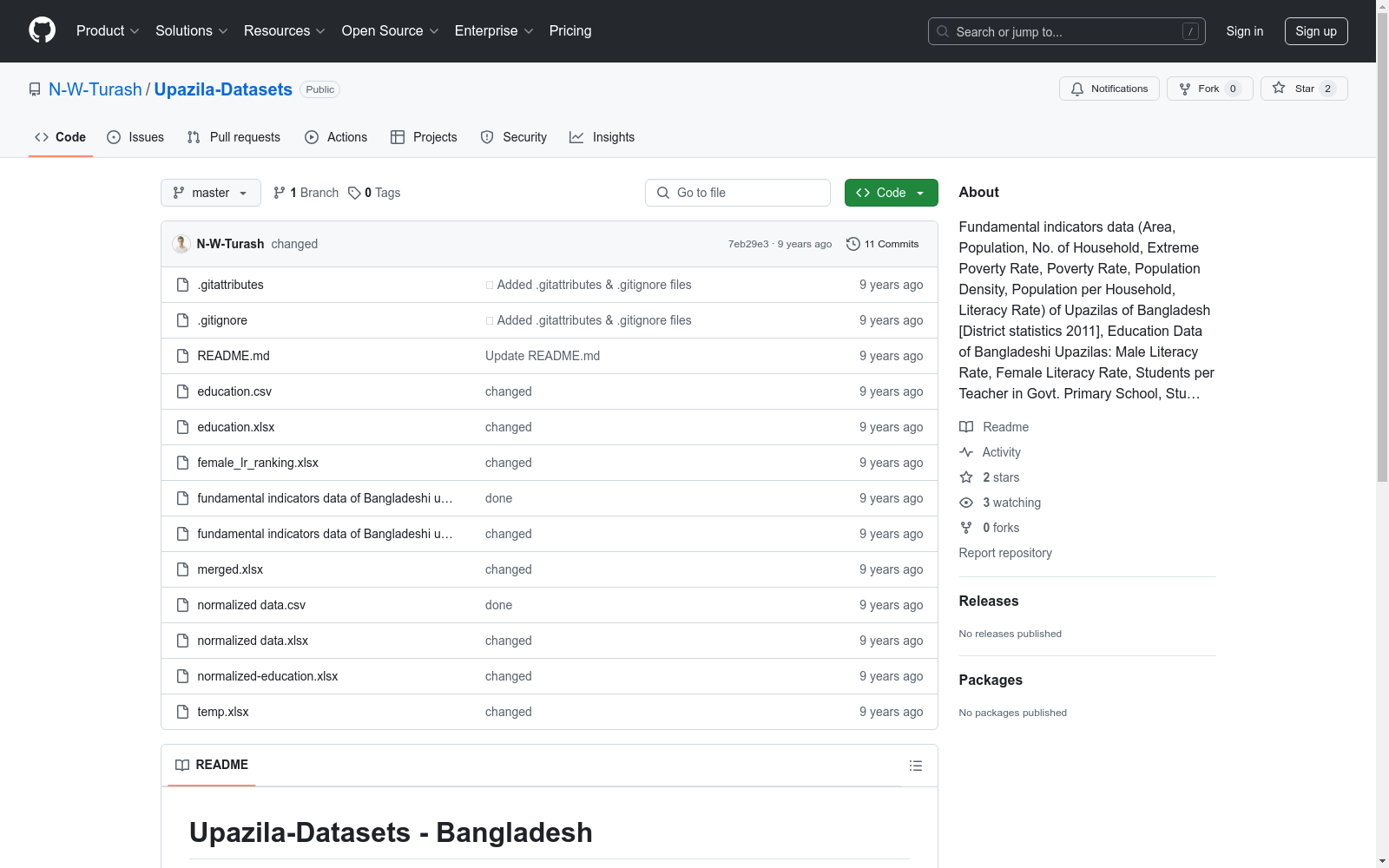The width and height of the screenshot is (1389, 868).
Task: Click the file icon for merged.xlsx
Action: pyautogui.click(x=182, y=569)
